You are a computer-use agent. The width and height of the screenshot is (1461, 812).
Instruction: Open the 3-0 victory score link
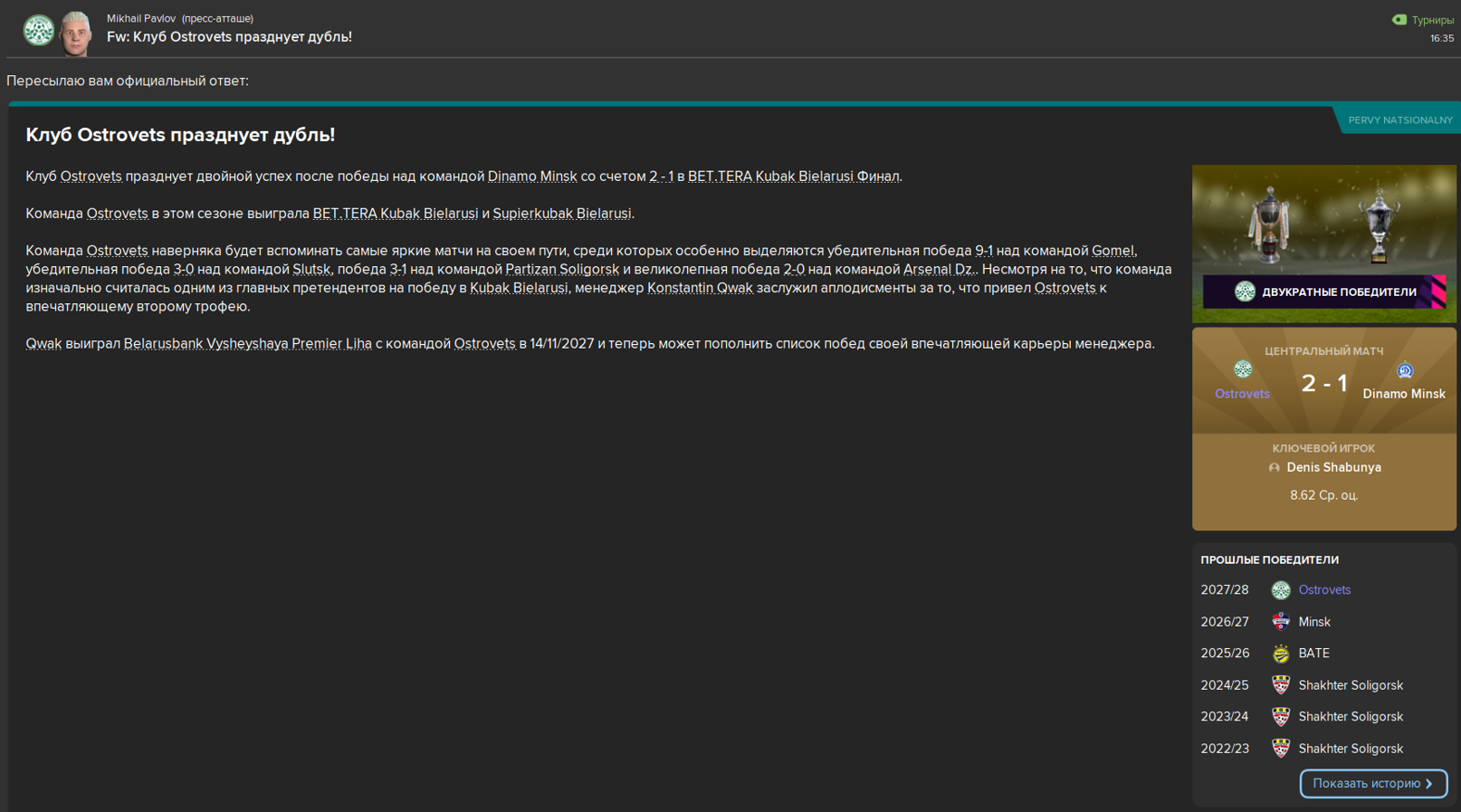[183, 269]
